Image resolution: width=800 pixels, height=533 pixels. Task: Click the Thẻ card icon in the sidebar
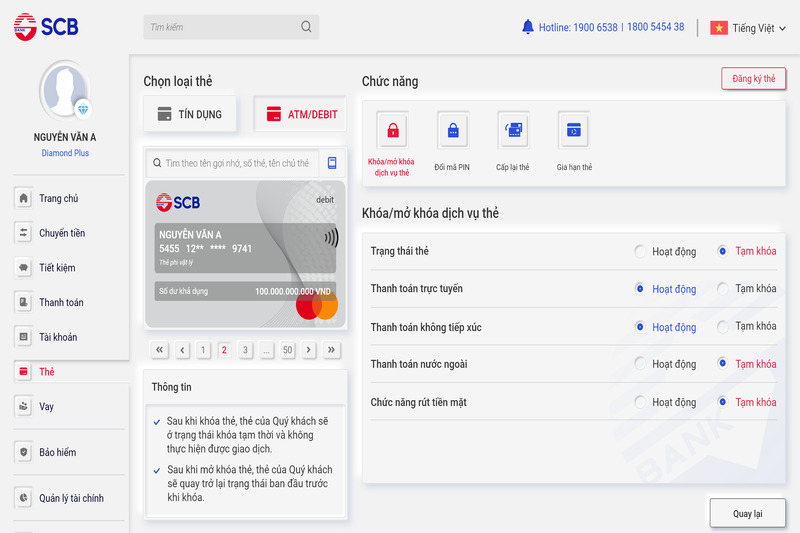point(23,371)
